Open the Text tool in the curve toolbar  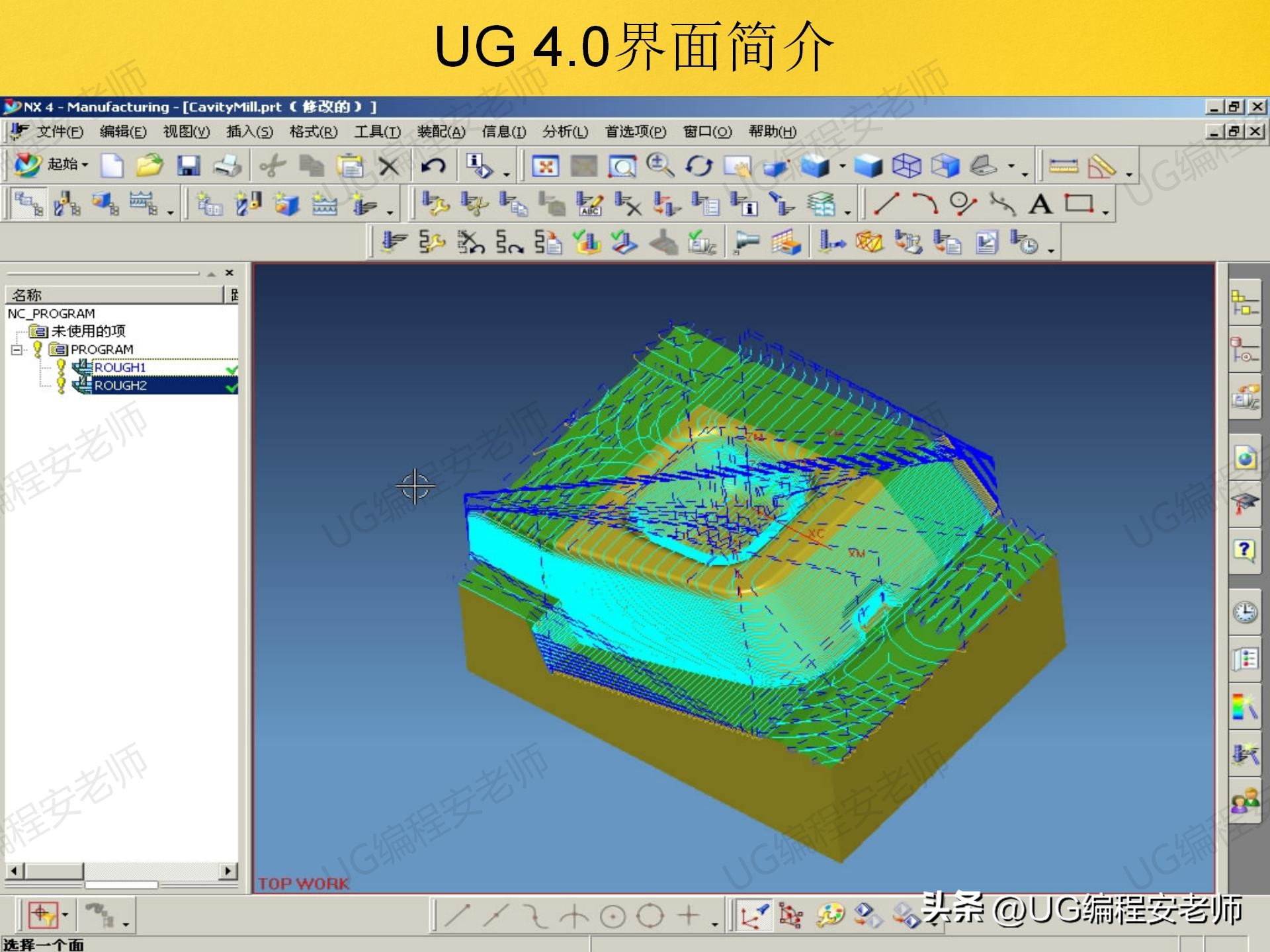1040,204
